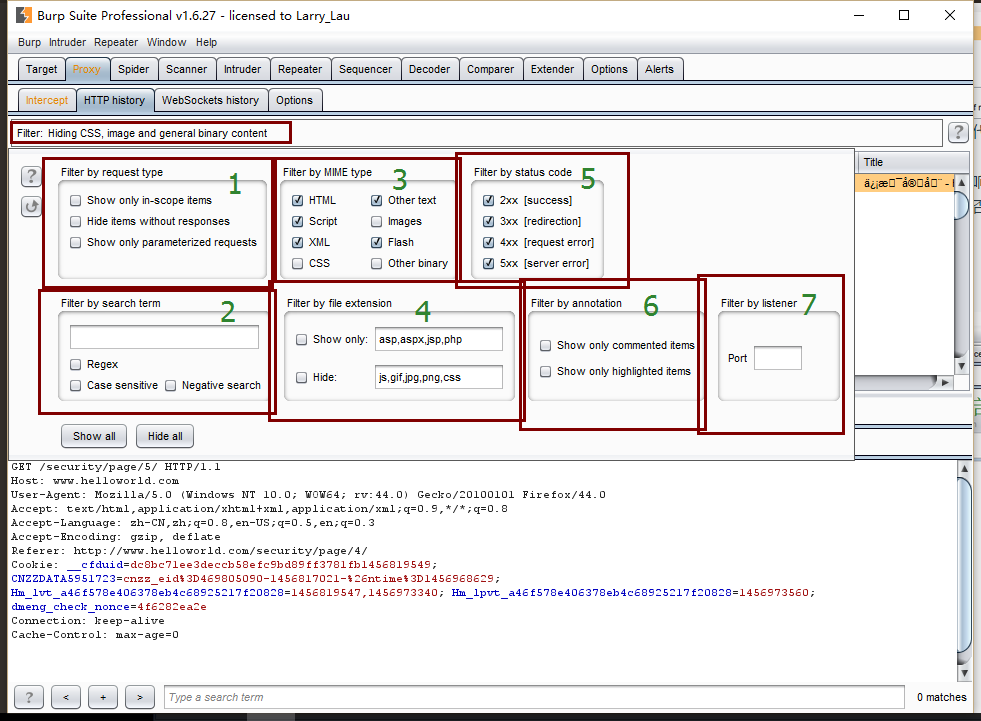Enable Show only highlighted items

coord(546,372)
